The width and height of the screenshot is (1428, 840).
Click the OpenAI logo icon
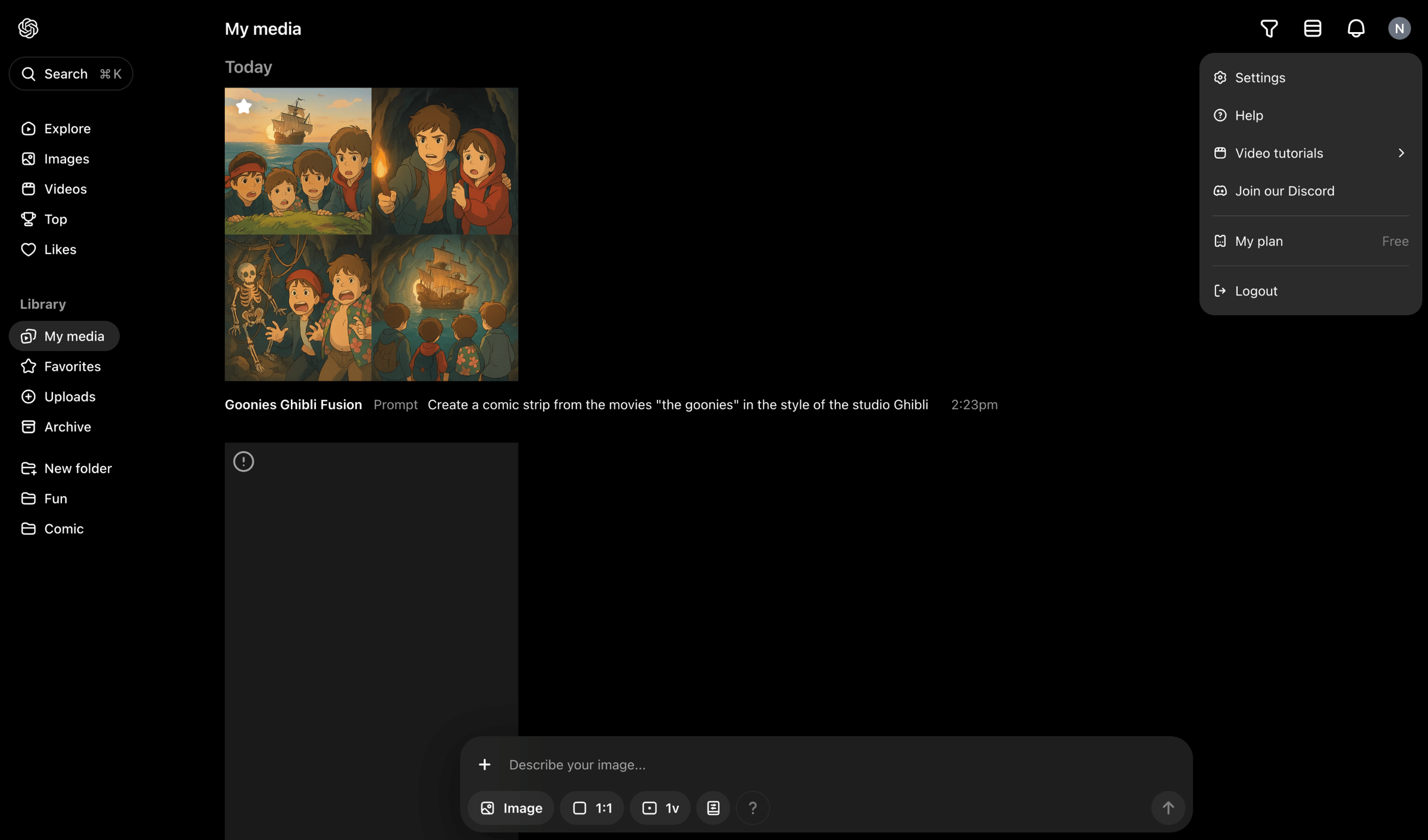tap(28, 28)
